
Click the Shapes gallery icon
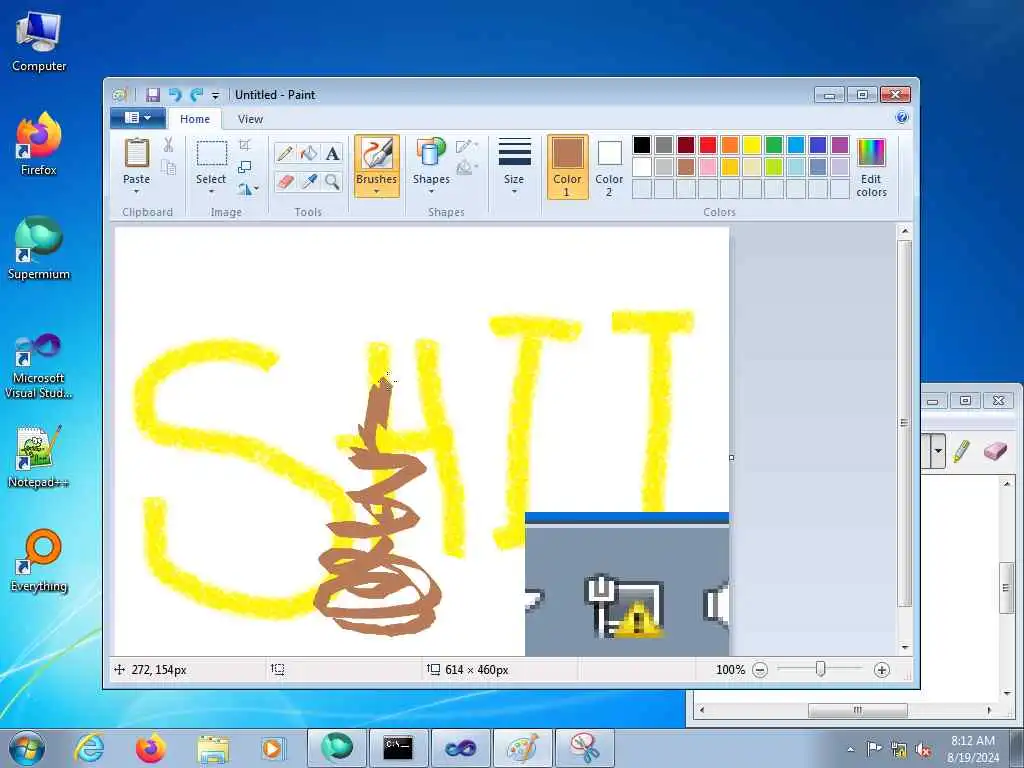tap(431, 153)
